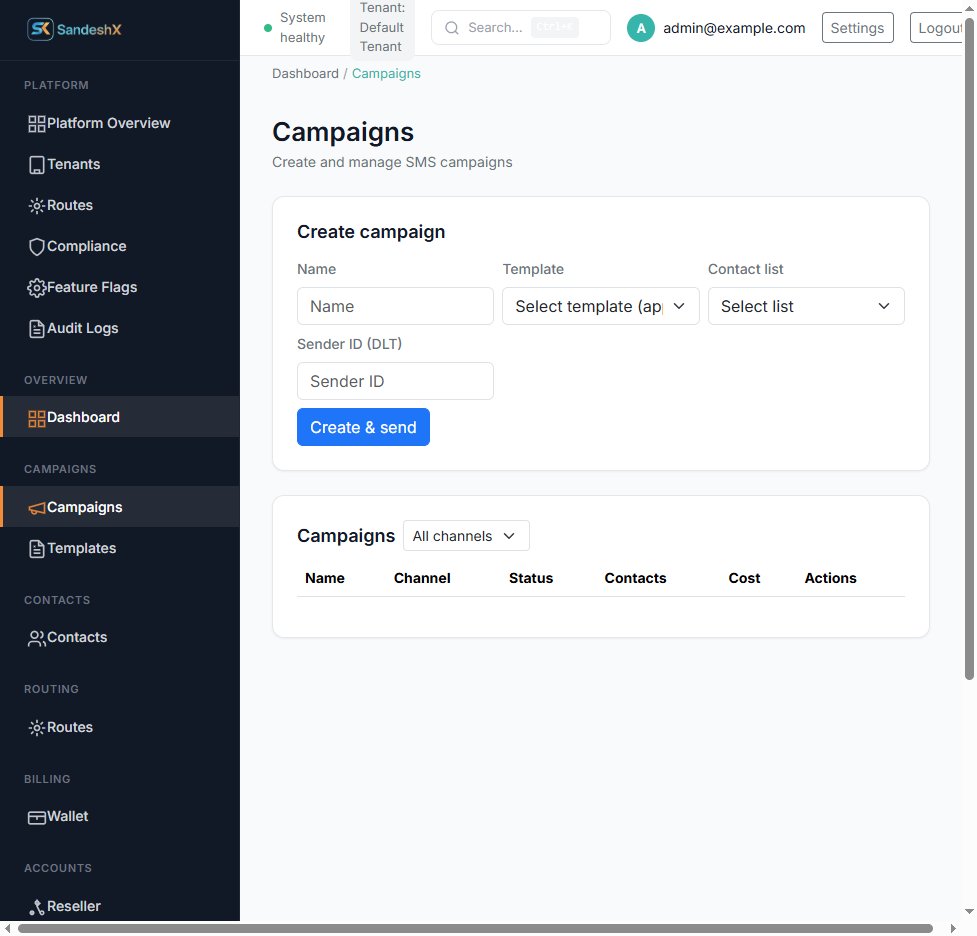Viewport: 977px width, 936px height.
Task: Open Wallet under Billing
Action: coord(120,816)
